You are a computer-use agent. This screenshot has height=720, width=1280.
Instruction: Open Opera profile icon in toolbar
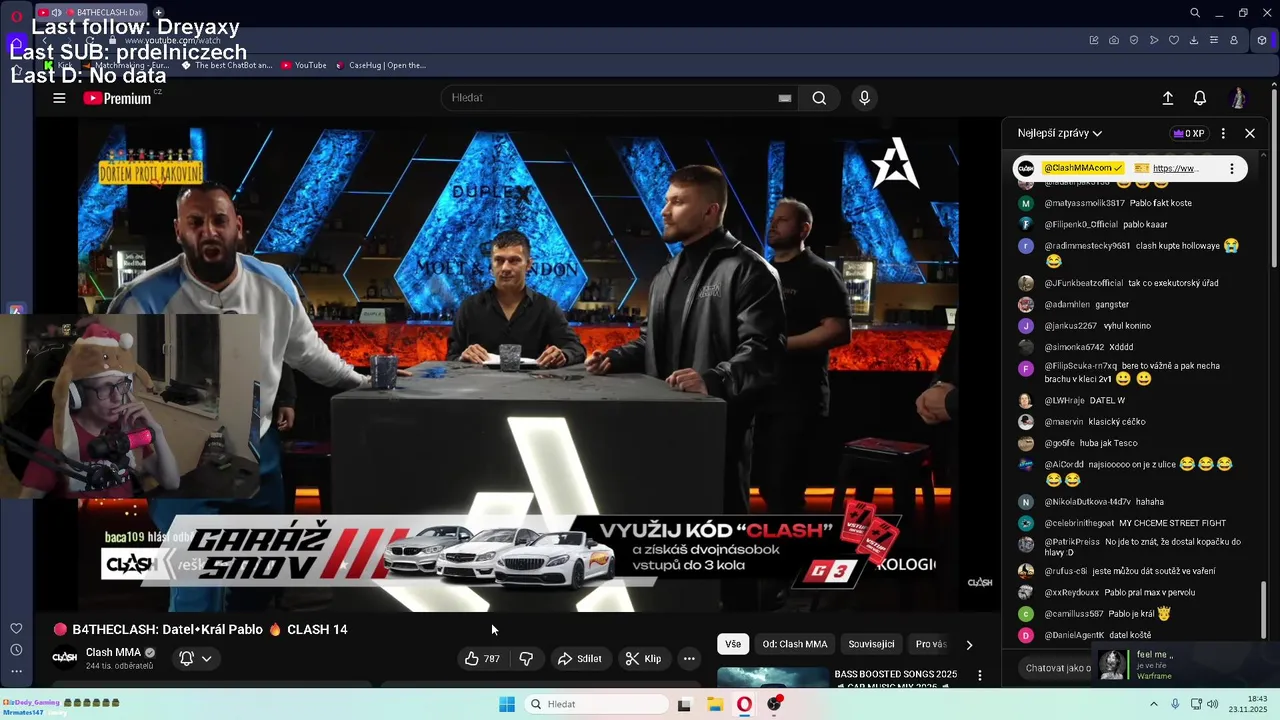click(x=1234, y=40)
